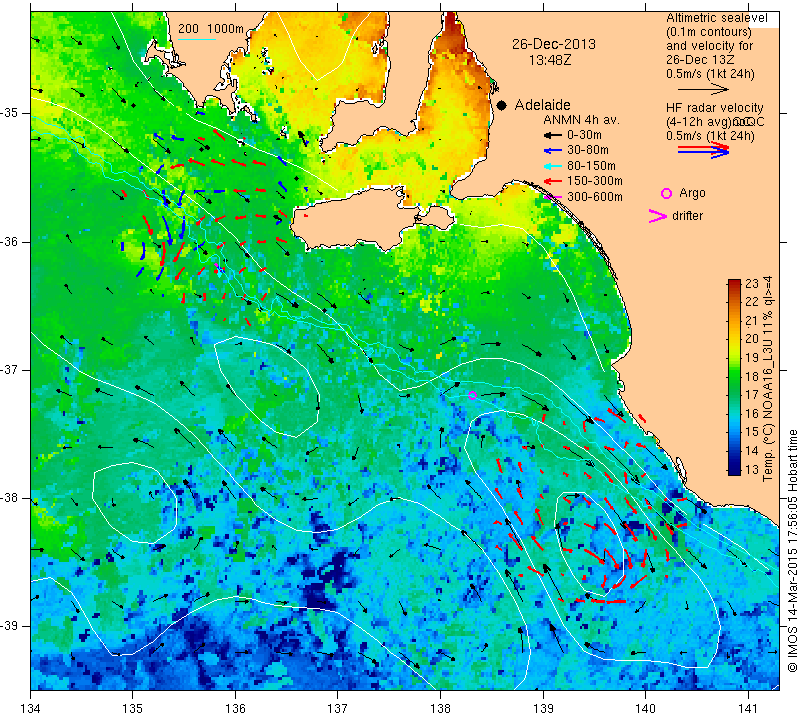Viewport: 800px width, 720px height.
Task: Click the 23 degree colorbar tick label
Action: (x=752, y=284)
